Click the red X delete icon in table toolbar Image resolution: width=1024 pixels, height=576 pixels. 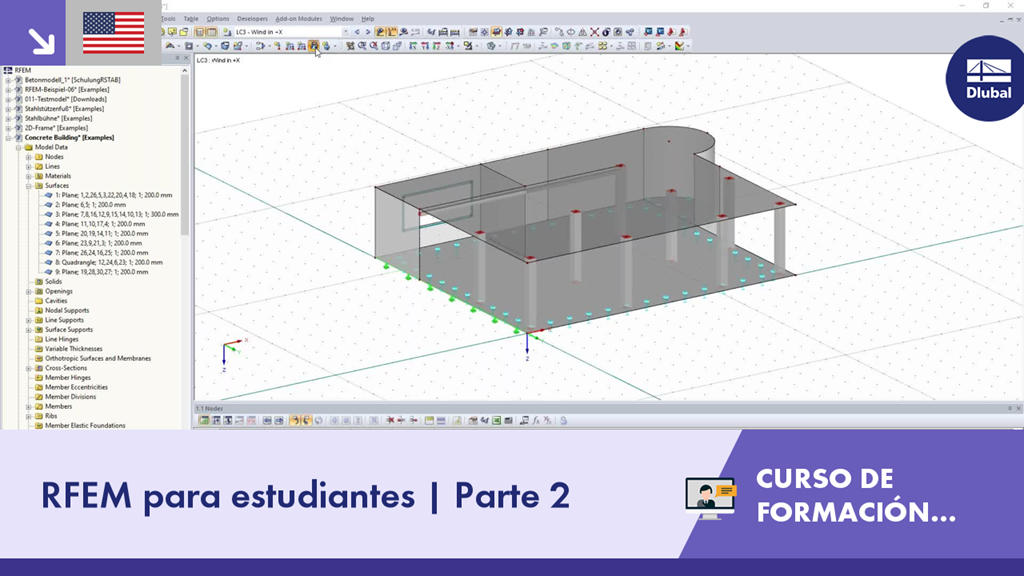[390, 421]
